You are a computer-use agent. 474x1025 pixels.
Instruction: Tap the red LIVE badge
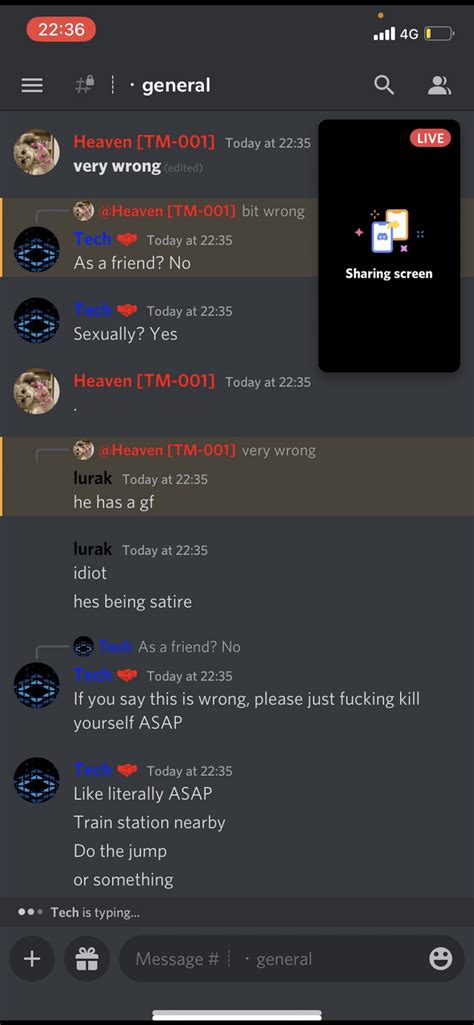coord(430,138)
